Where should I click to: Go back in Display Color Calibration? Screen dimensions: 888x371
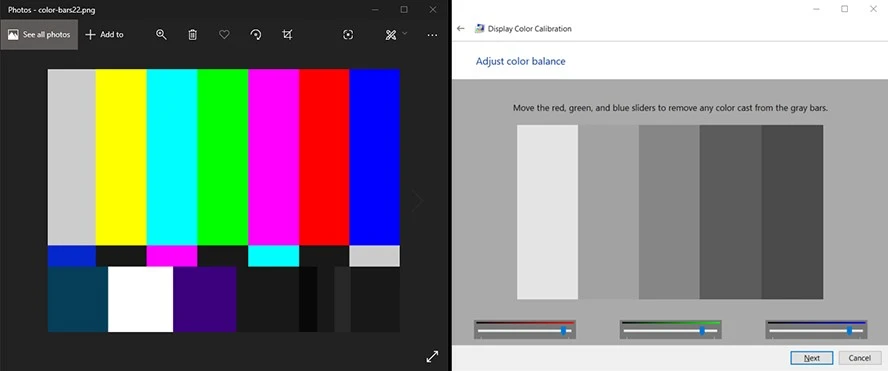point(461,28)
